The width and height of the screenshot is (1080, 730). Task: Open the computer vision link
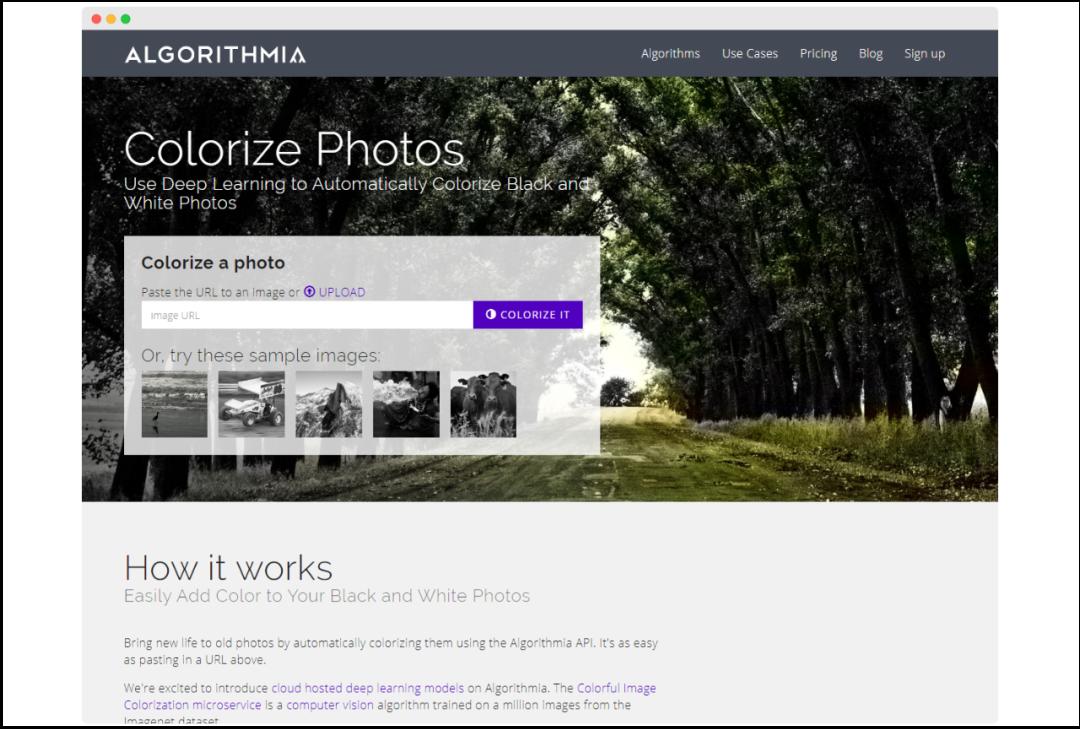[330, 705]
